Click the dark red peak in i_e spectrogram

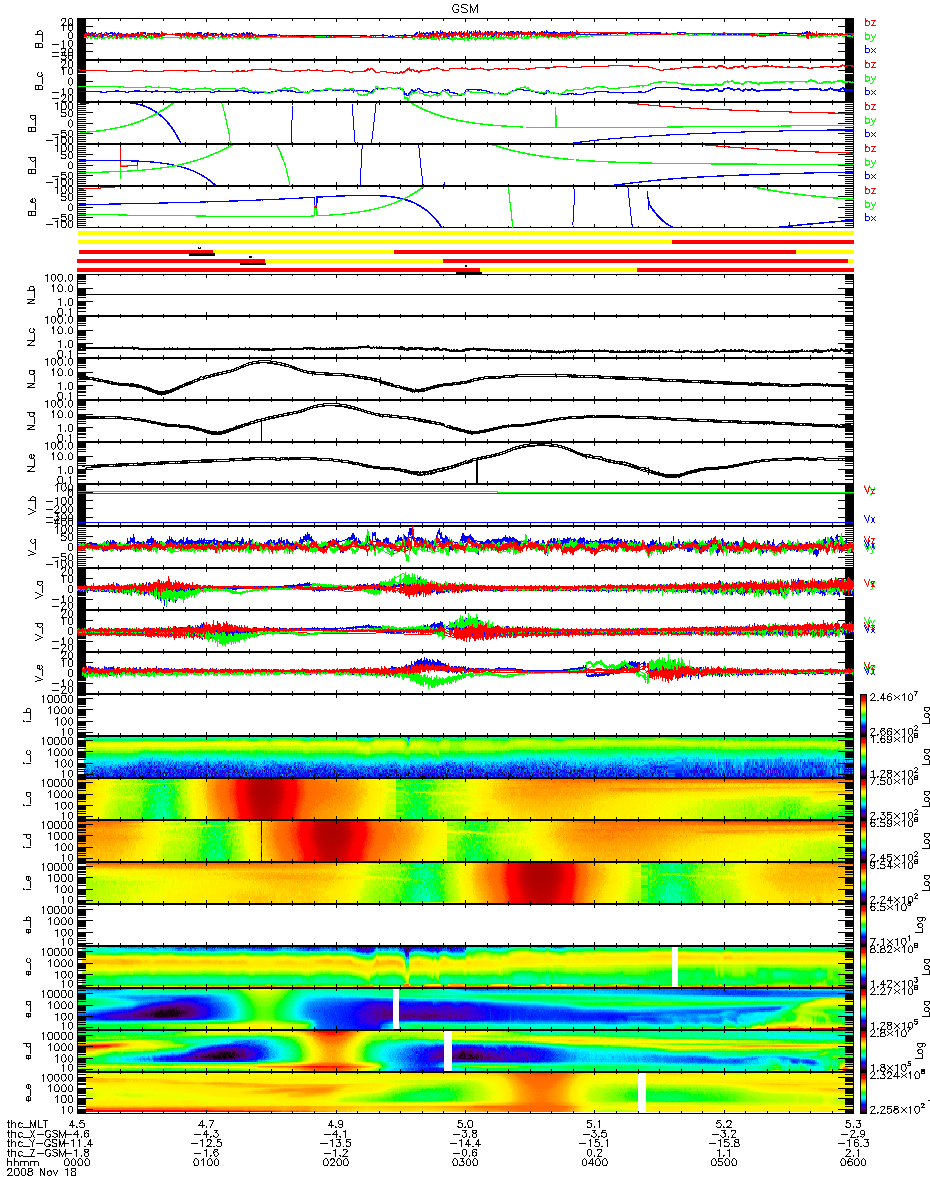point(540,883)
